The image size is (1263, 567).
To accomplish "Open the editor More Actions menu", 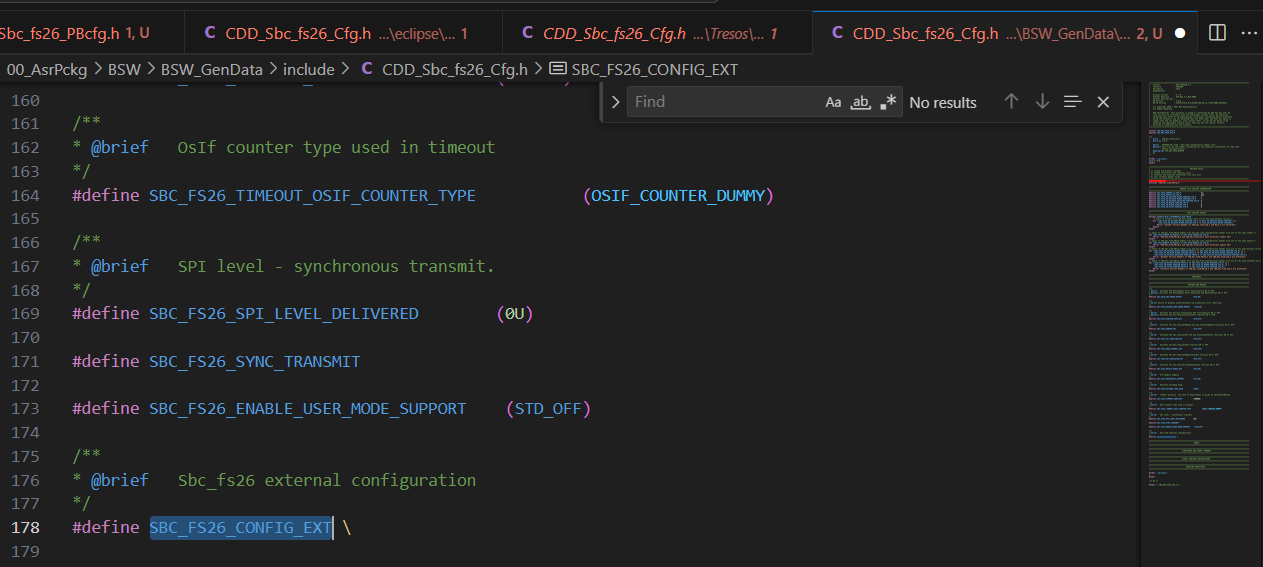I will 1248,33.
